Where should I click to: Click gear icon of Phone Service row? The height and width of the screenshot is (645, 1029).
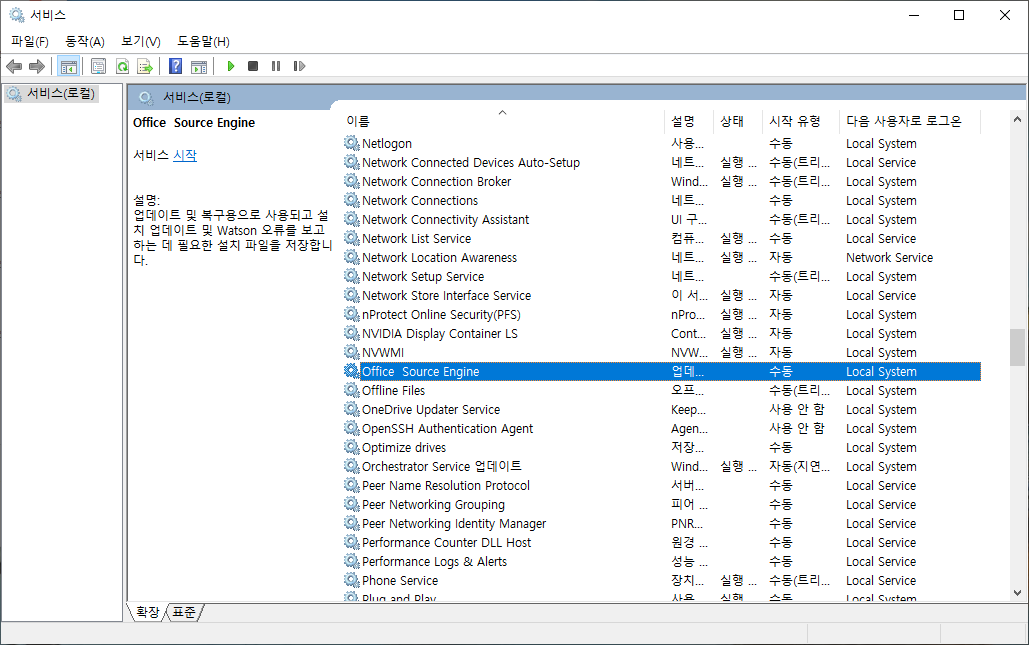(352, 581)
